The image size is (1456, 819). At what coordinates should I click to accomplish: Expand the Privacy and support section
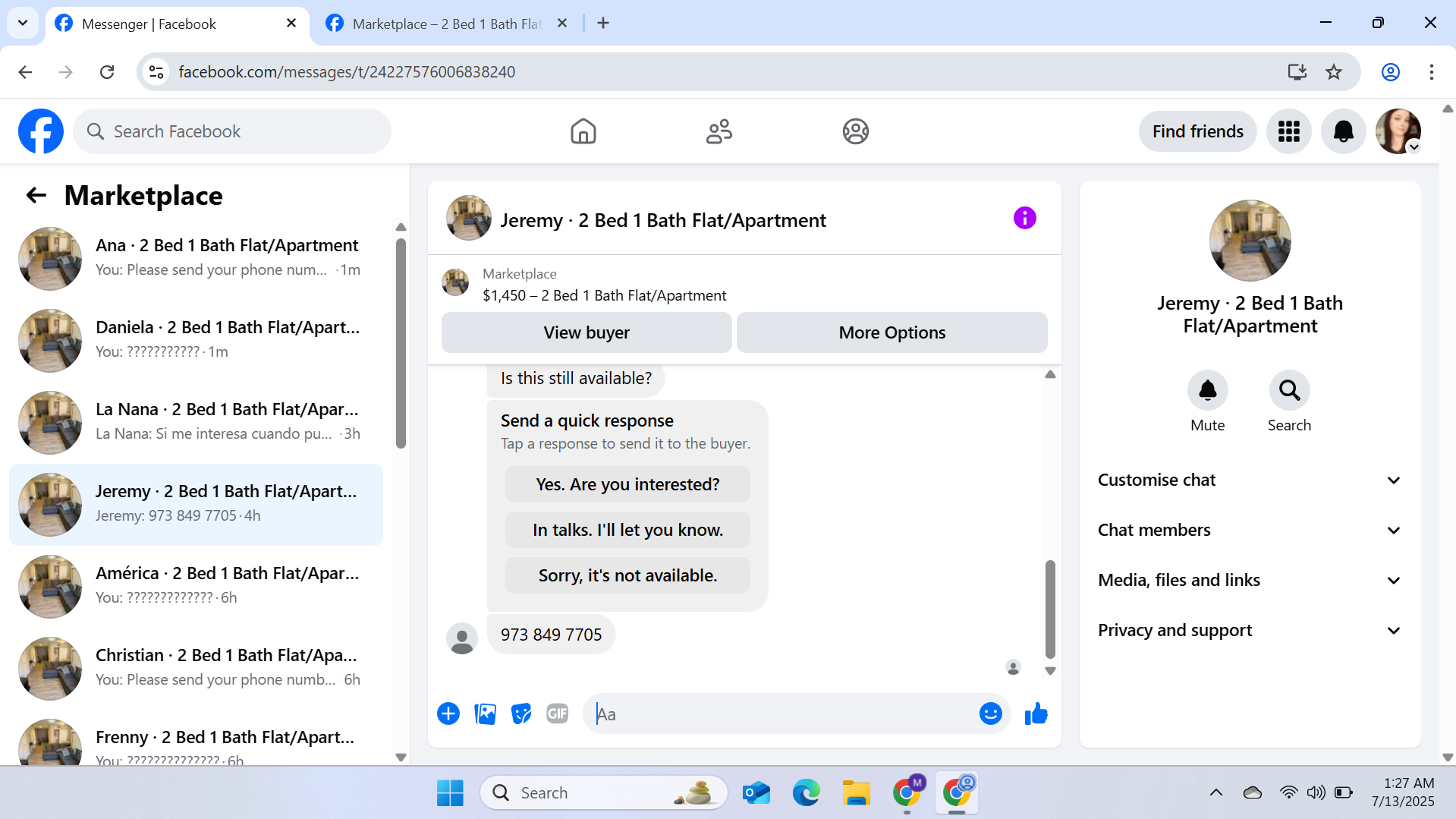click(x=1250, y=630)
